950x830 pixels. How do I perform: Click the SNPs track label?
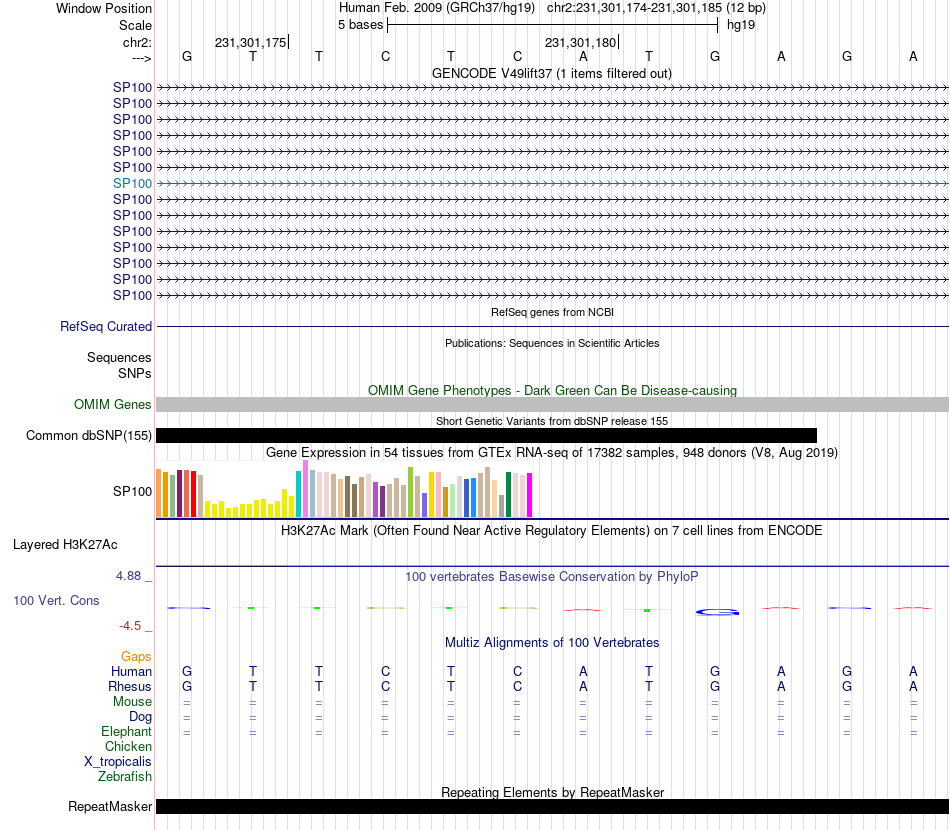(x=135, y=373)
